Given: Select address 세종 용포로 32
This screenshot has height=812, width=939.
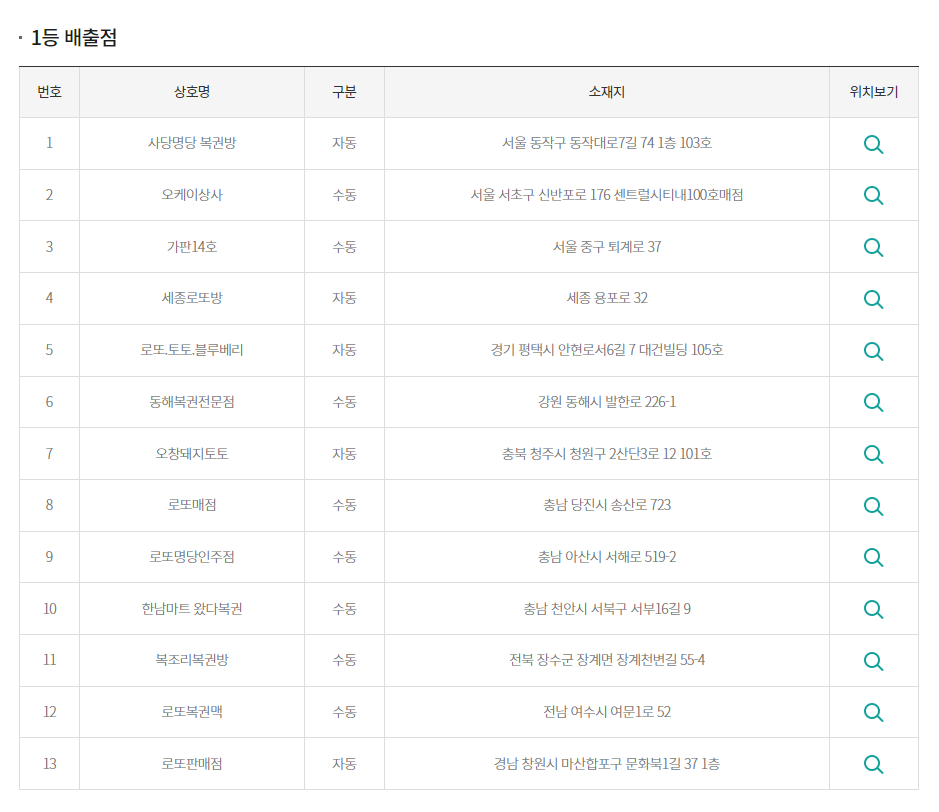Looking at the screenshot, I should pyautogui.click(x=607, y=298).
